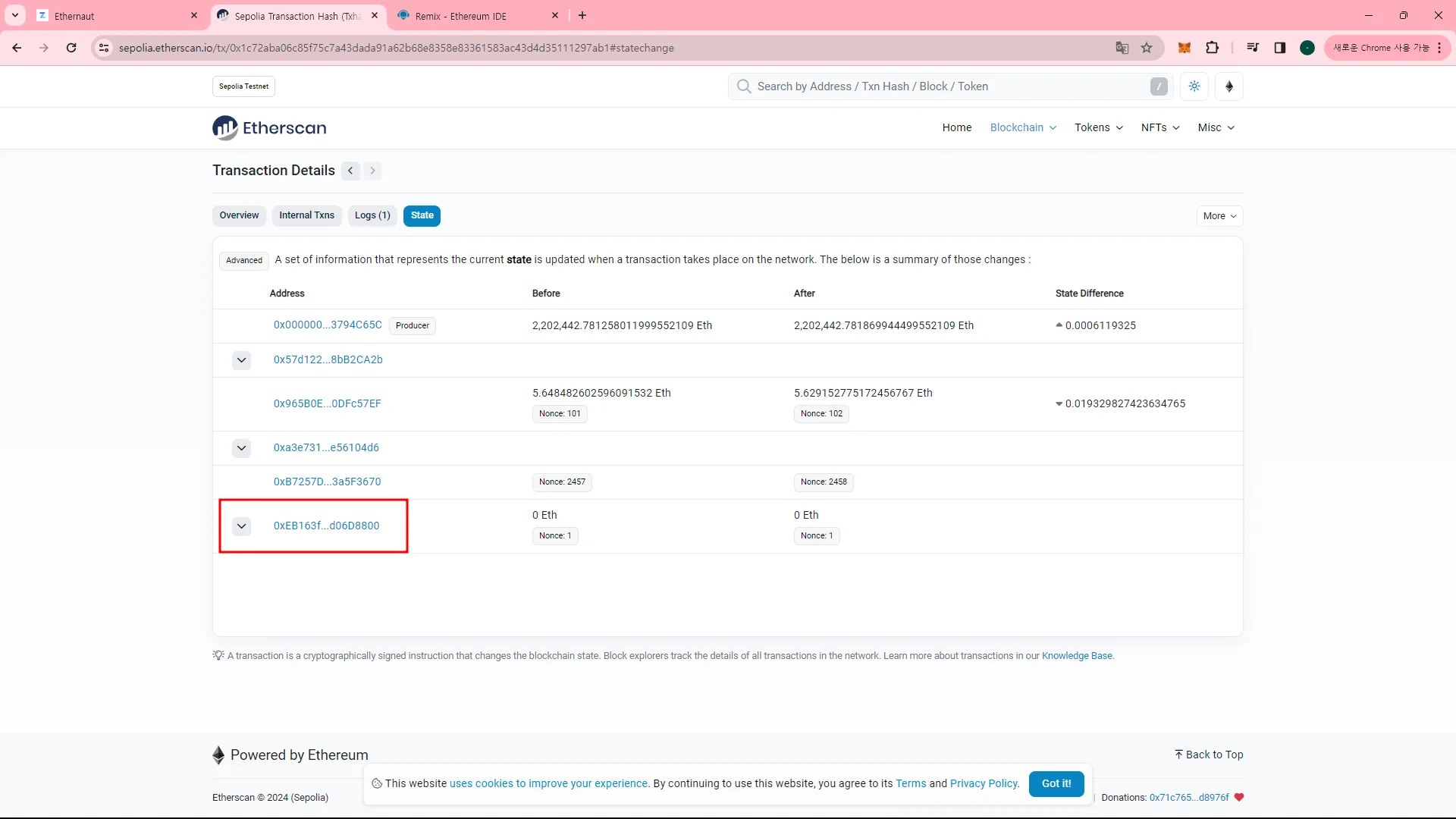Open the cookies experience link

coord(548,784)
